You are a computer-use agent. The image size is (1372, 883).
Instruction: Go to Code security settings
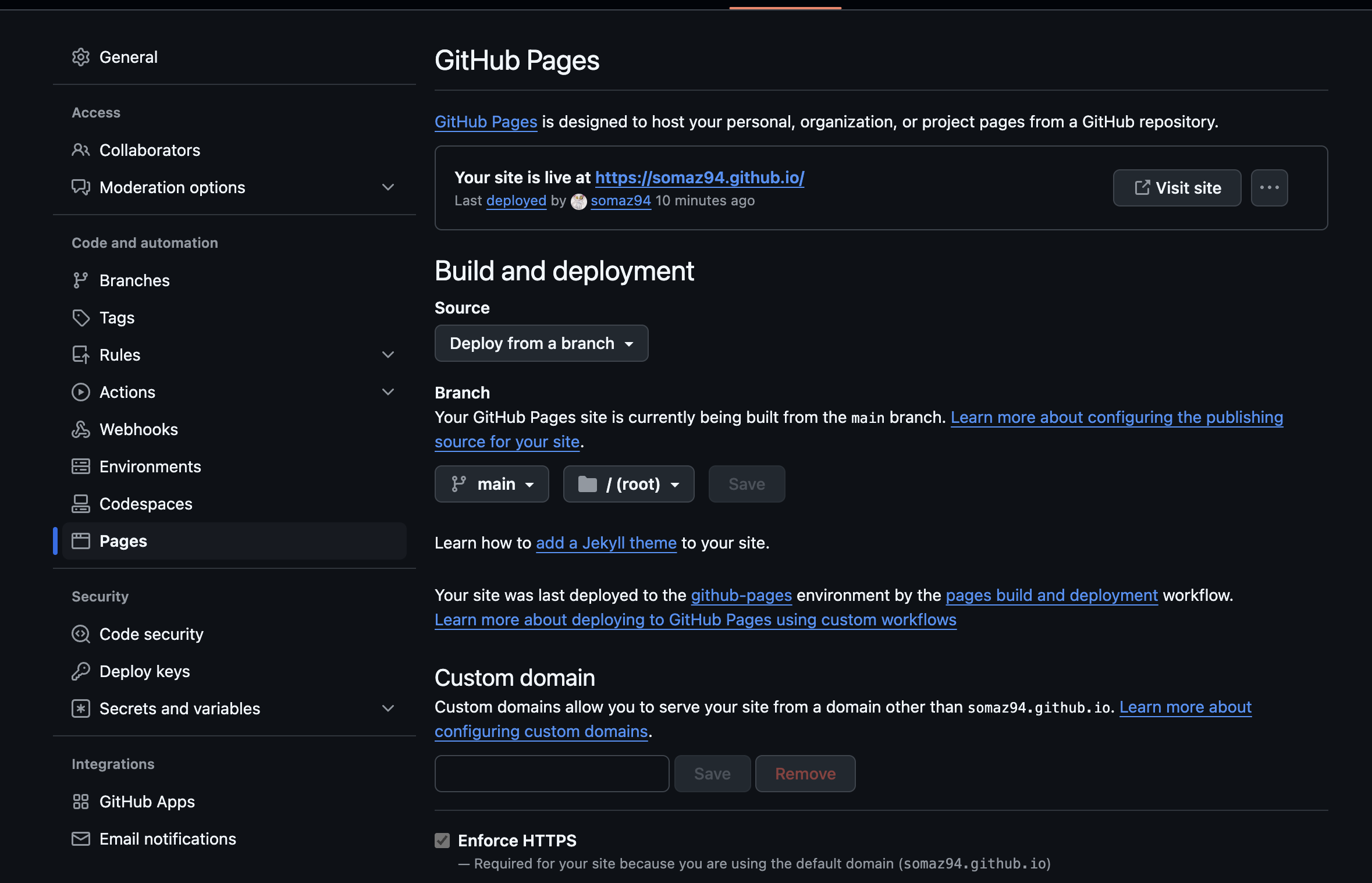[151, 634]
